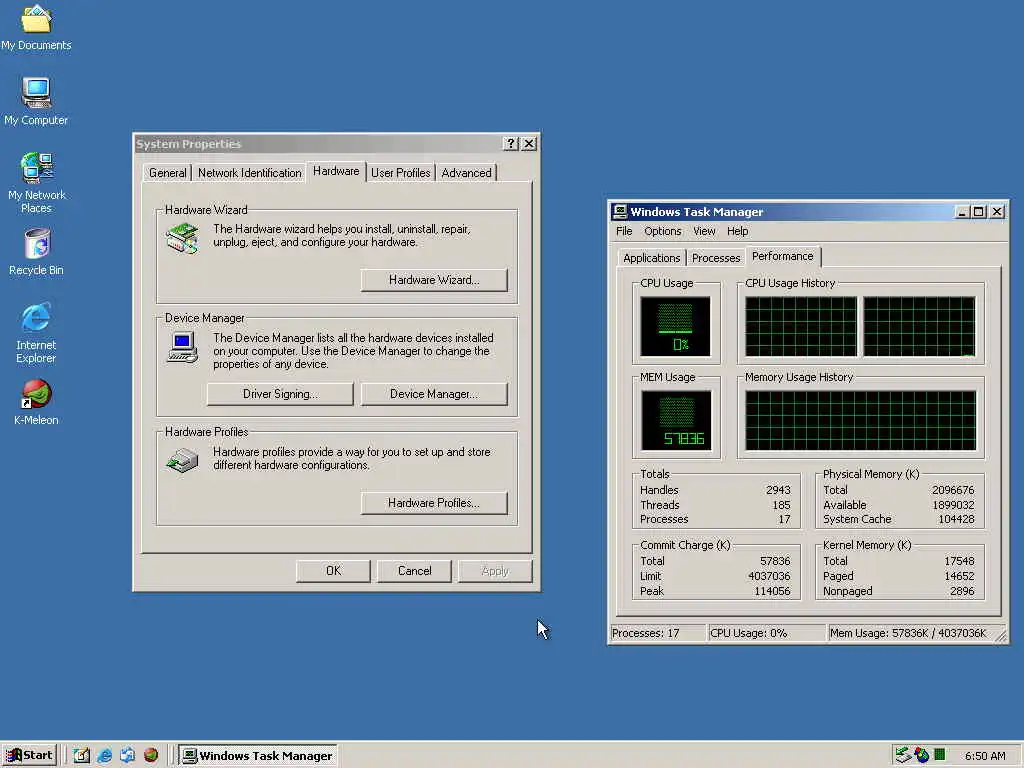Minimize the Windows Task Manager window
Image resolution: width=1024 pixels, height=768 pixels.
coord(962,212)
